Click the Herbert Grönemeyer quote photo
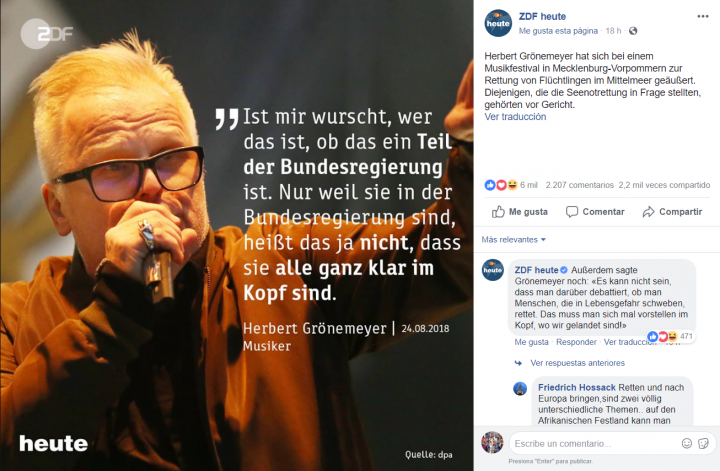This screenshot has width=720, height=471. click(237, 236)
